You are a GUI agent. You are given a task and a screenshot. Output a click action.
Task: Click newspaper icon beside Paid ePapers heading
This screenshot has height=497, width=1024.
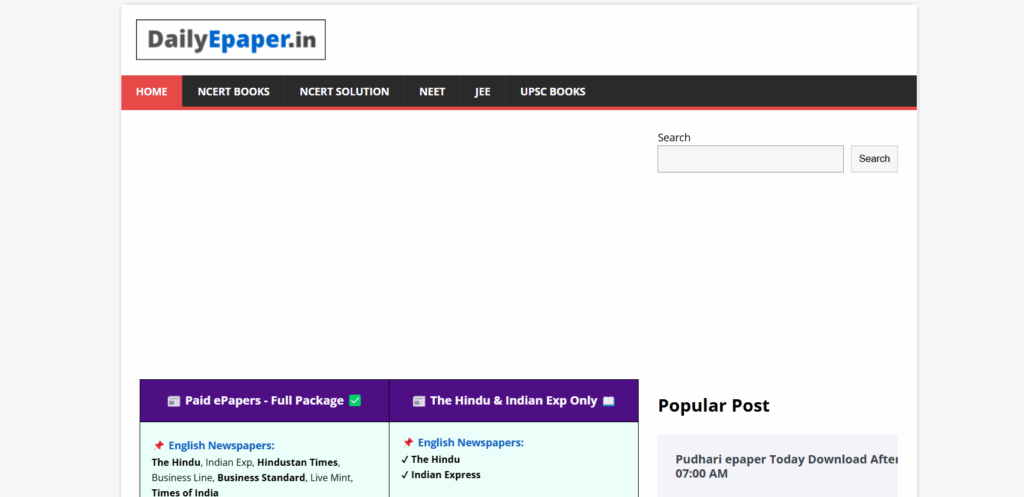click(174, 401)
